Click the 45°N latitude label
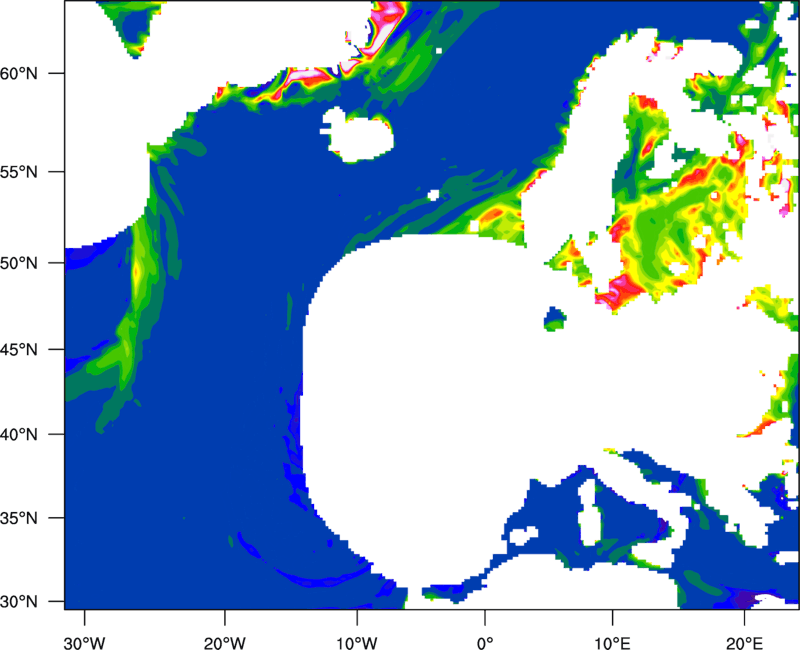This screenshot has height=650, width=800. click(19, 349)
